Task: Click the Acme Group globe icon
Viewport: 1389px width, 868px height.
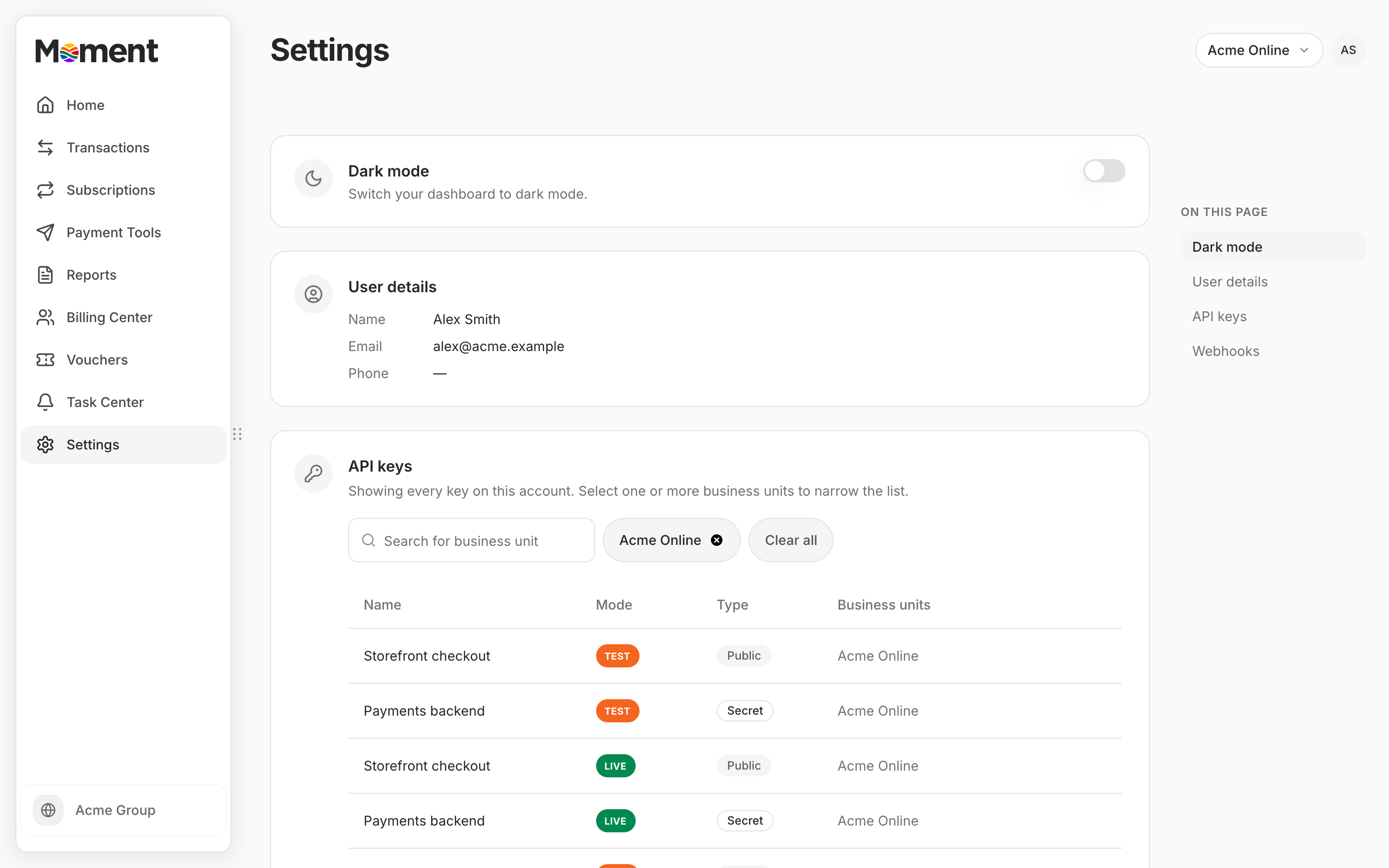Action: 48,810
